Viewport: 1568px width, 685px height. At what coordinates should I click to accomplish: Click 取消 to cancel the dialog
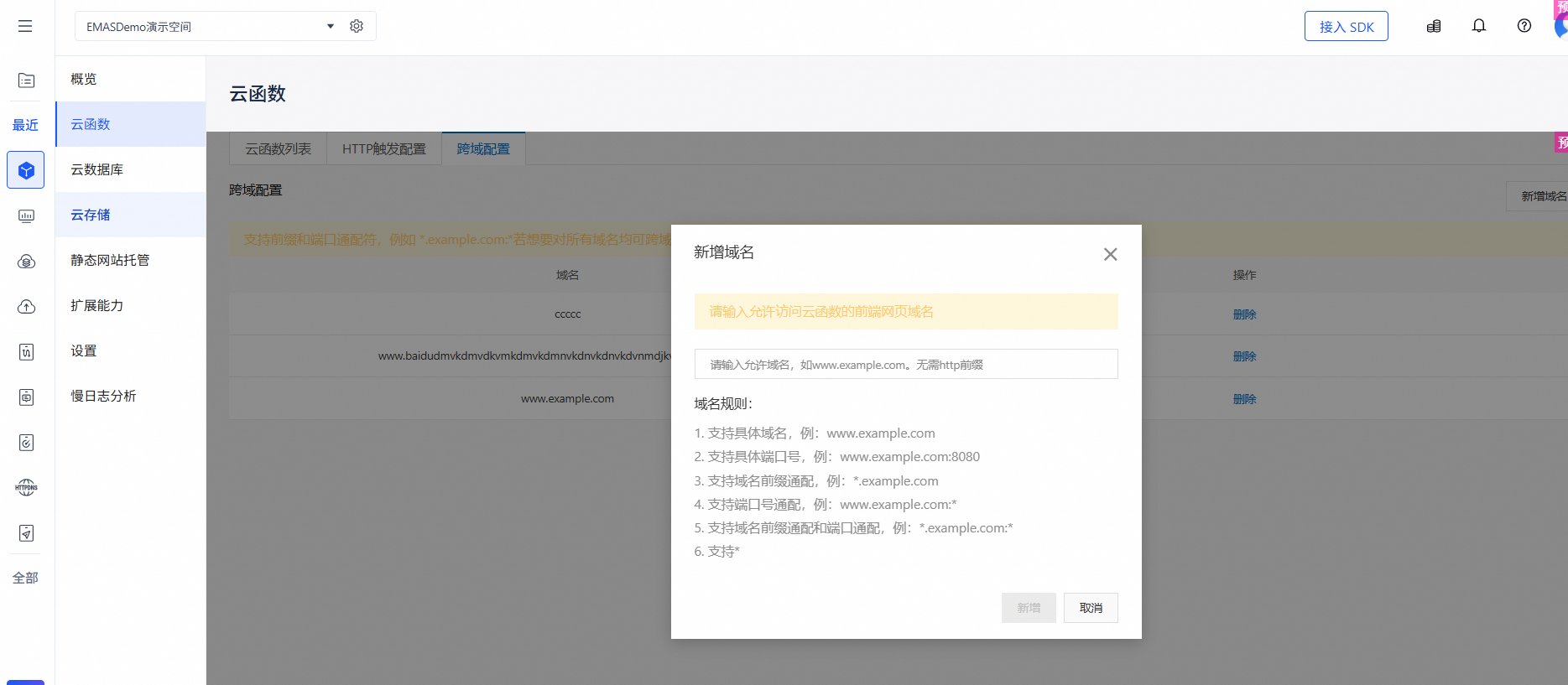point(1091,608)
